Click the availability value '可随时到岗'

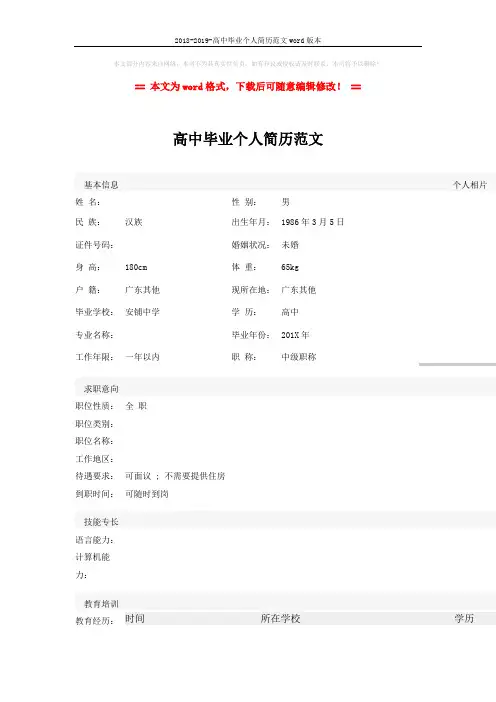click(x=147, y=494)
